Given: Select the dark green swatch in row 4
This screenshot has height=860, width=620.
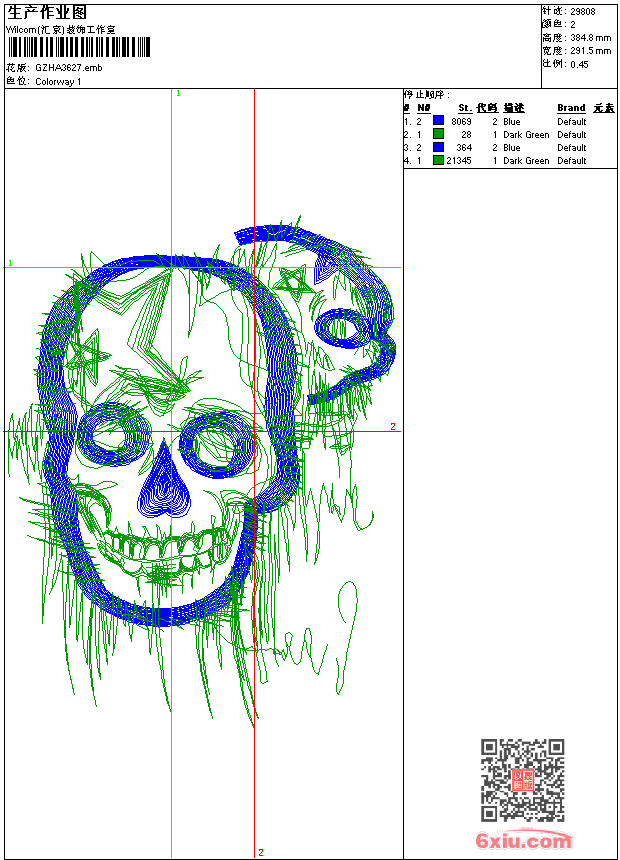Looking at the screenshot, I should pos(438,160).
